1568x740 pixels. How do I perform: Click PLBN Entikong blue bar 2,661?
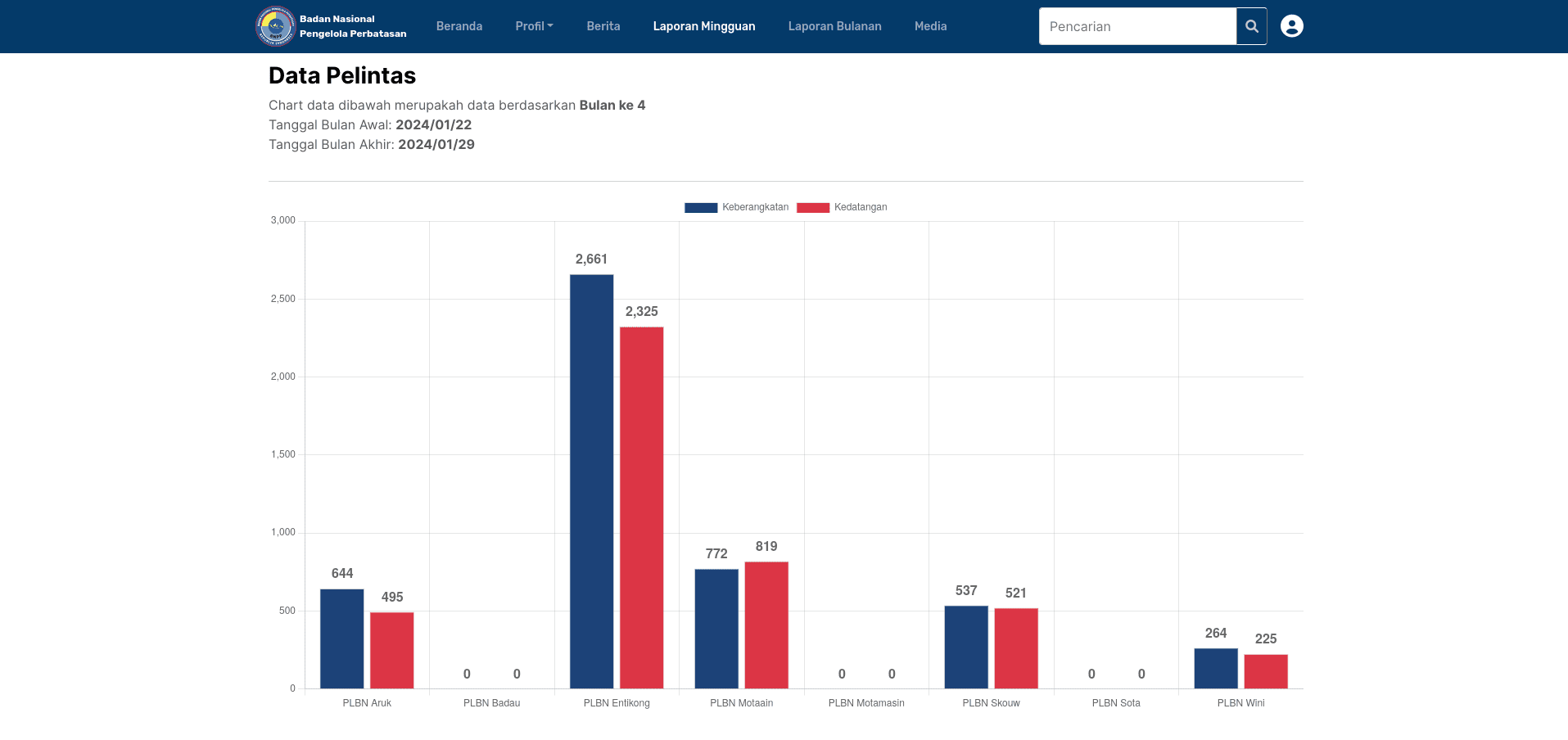[x=592, y=481]
